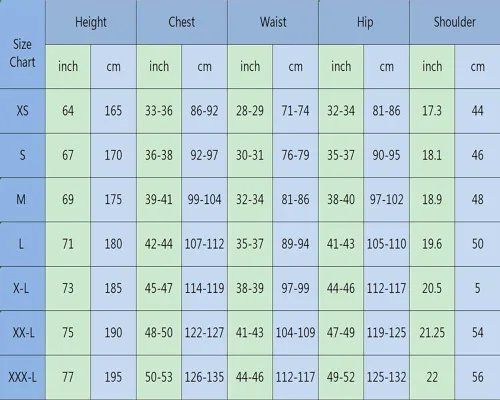
Task: Click the 99-104 chest cm cell
Action: (x=204, y=199)
